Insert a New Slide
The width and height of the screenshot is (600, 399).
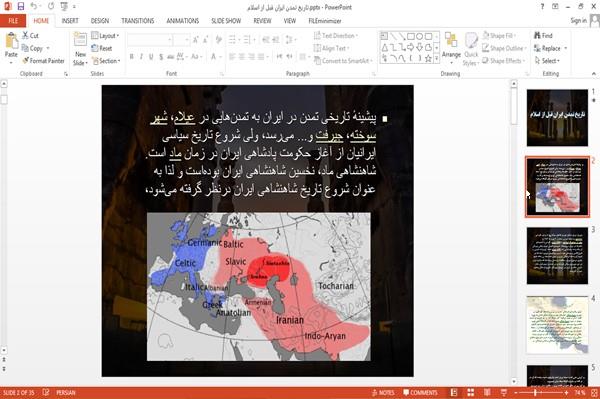point(80,49)
